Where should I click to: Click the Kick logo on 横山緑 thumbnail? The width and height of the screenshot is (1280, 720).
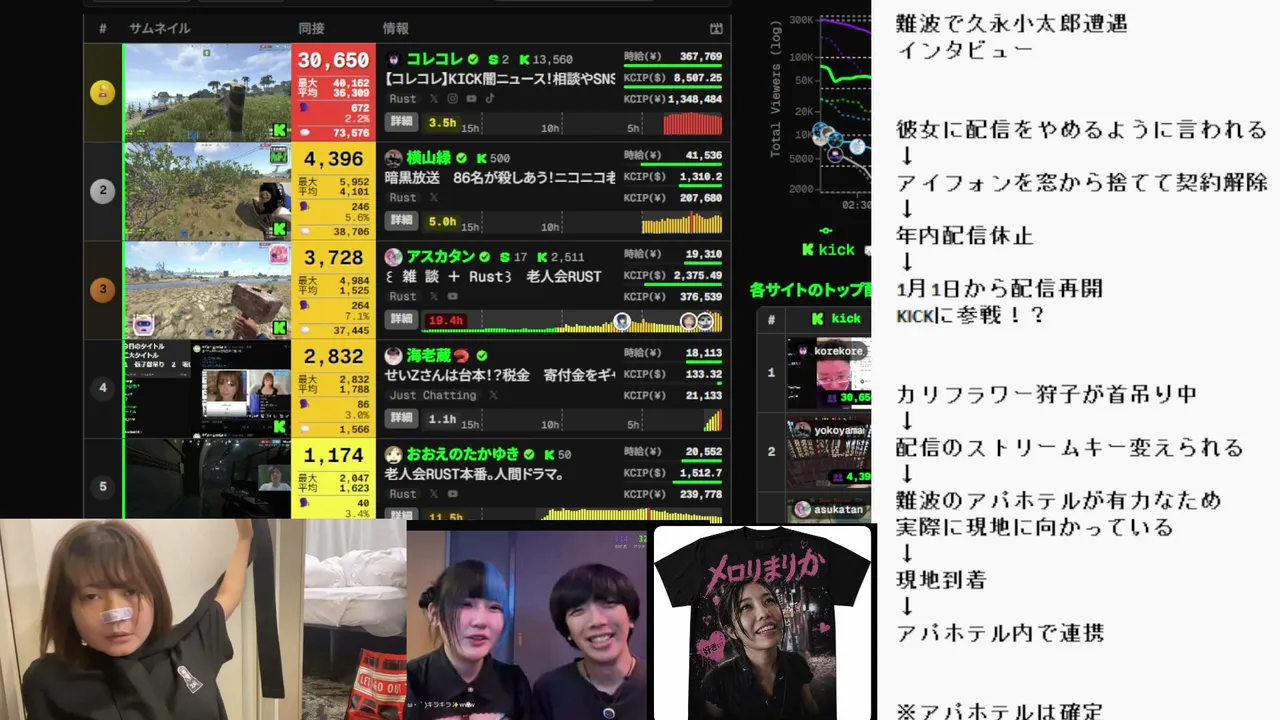coord(280,229)
